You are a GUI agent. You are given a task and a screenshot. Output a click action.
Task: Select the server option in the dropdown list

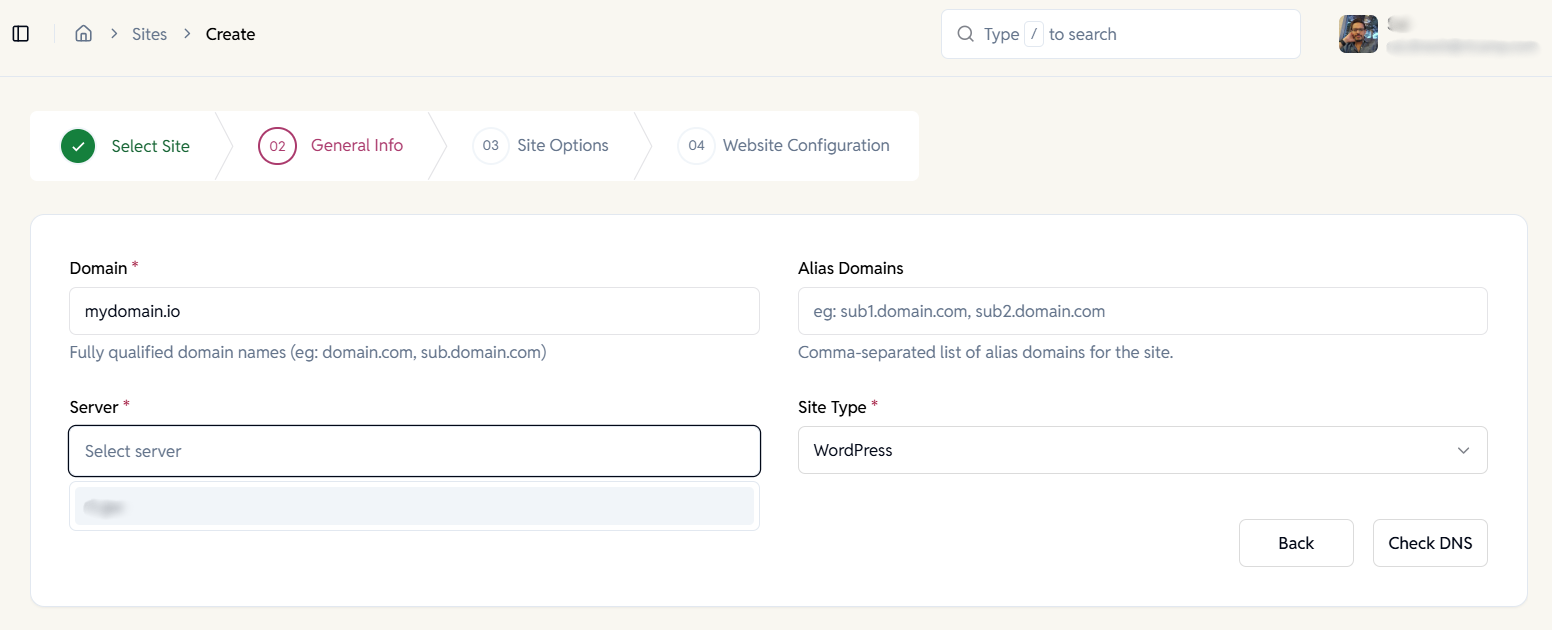(414, 506)
